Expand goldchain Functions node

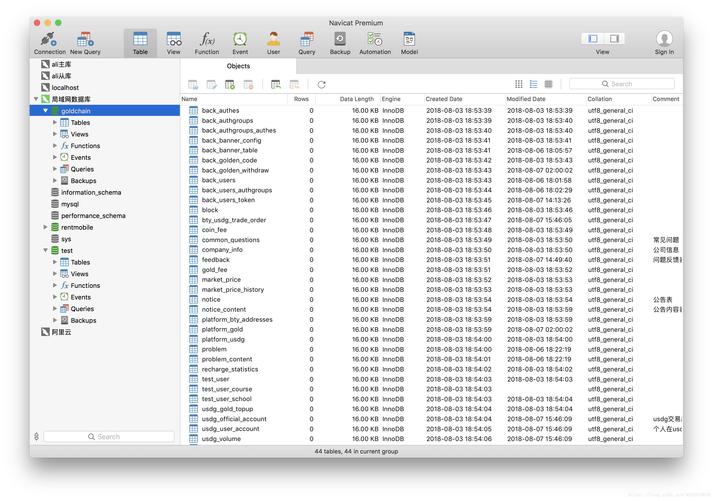click(55, 145)
